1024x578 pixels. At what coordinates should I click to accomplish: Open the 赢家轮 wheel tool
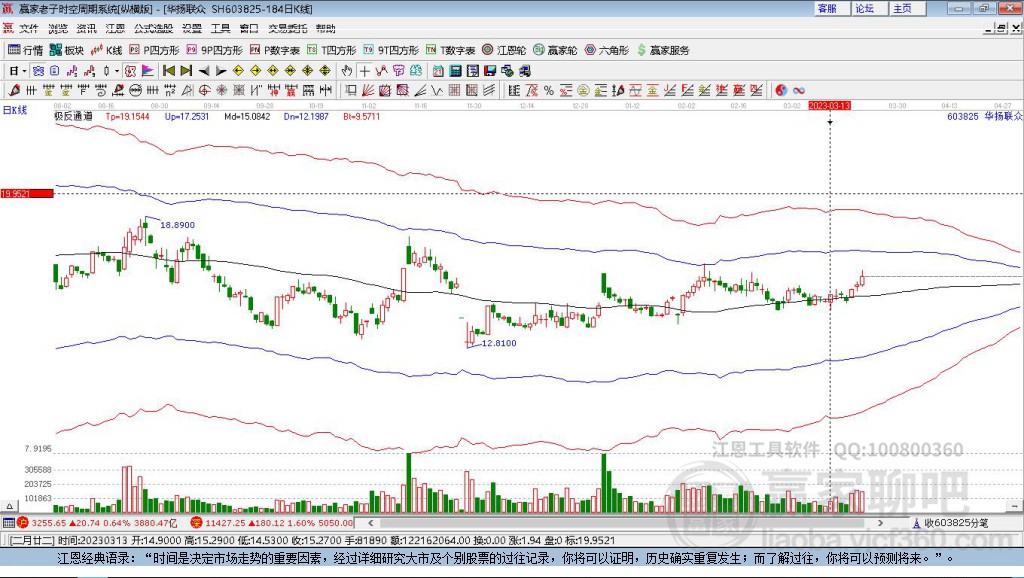pos(555,50)
